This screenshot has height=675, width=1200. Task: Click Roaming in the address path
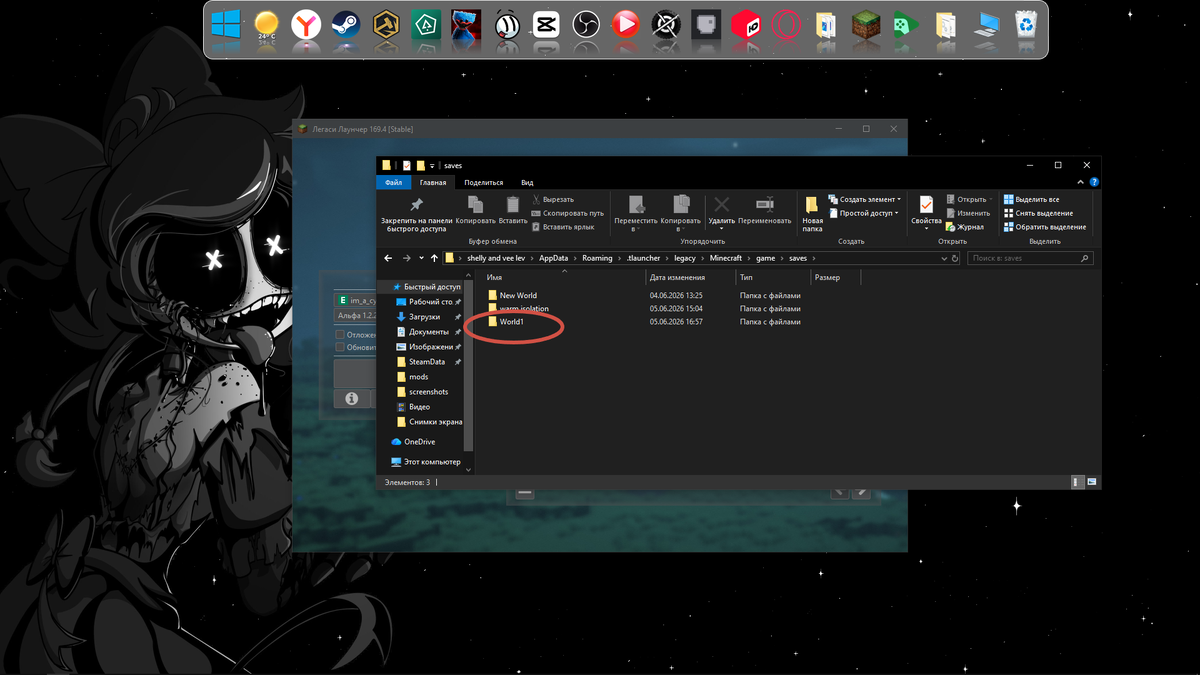[x=598, y=258]
